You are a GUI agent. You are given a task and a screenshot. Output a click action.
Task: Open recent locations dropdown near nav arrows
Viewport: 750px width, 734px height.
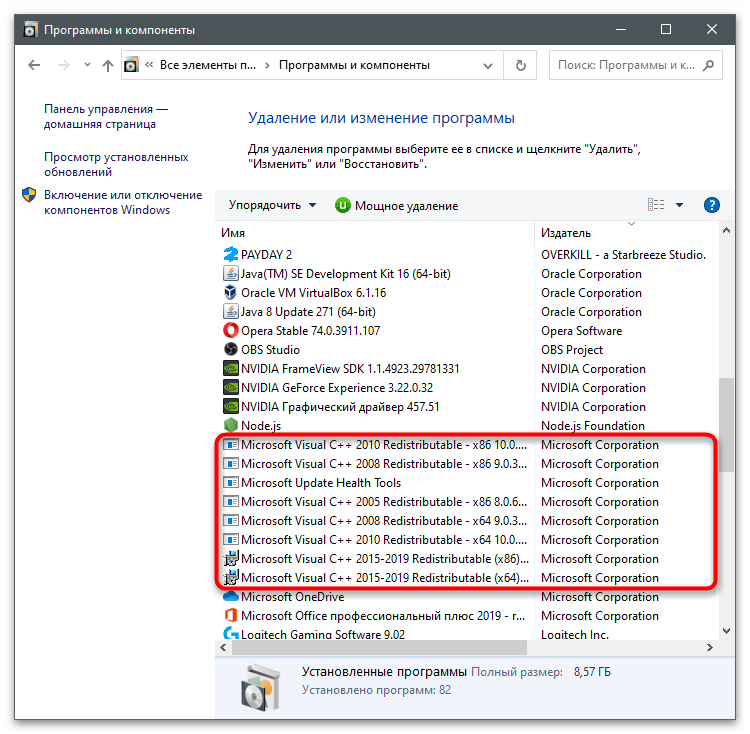pyautogui.click(x=87, y=64)
